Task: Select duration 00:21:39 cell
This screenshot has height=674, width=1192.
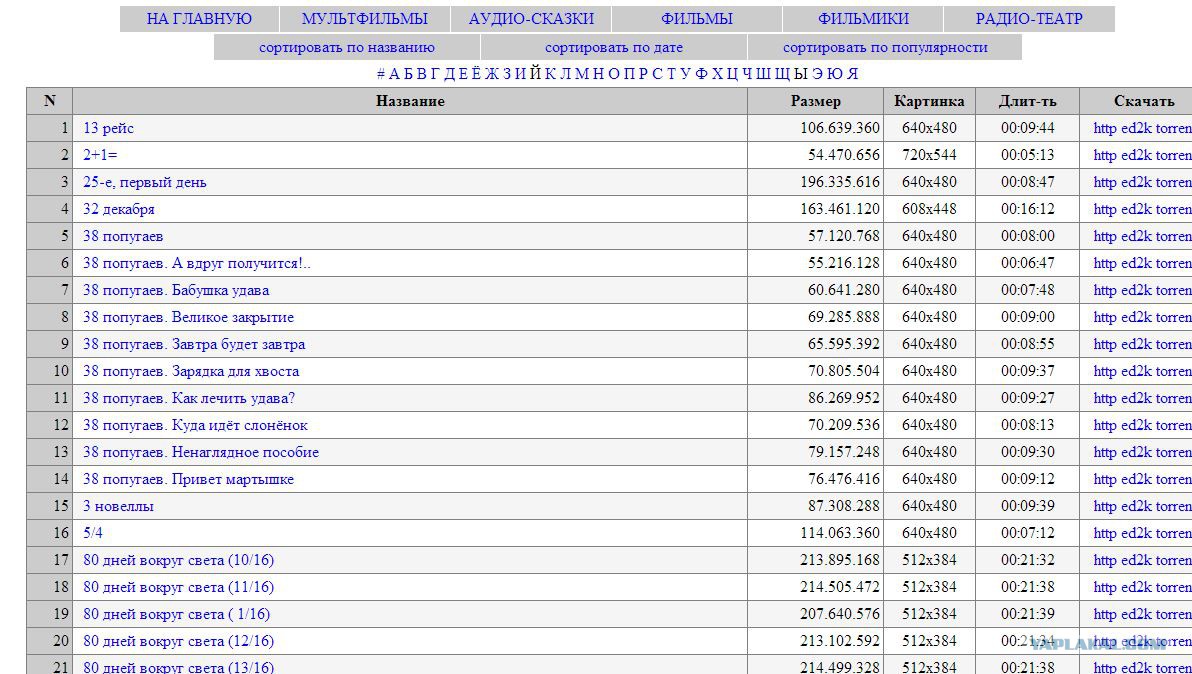Action: pos(1028,614)
